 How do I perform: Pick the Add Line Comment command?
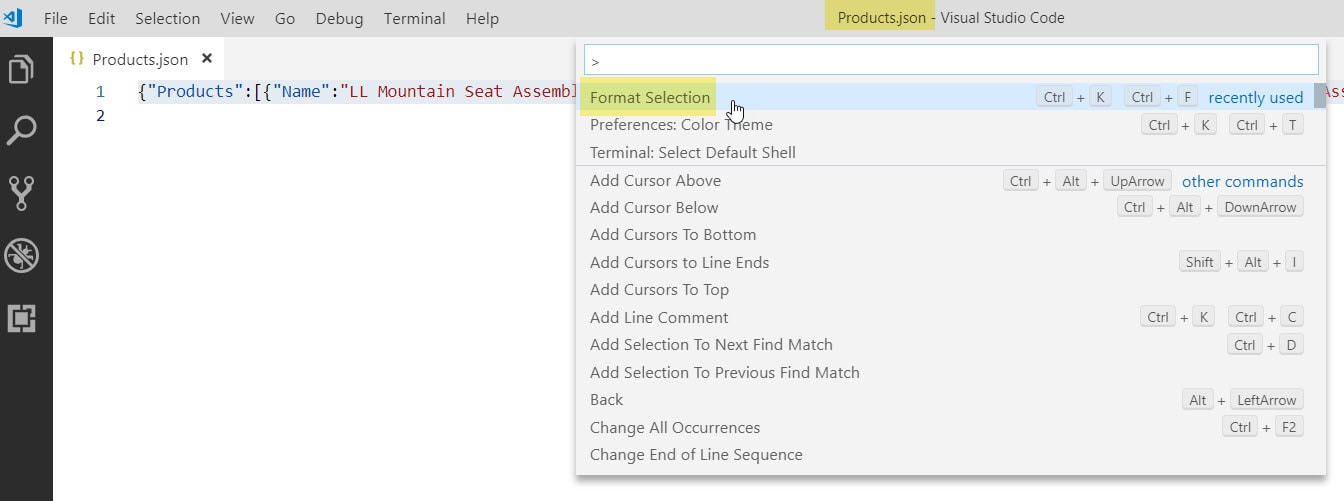click(x=659, y=318)
